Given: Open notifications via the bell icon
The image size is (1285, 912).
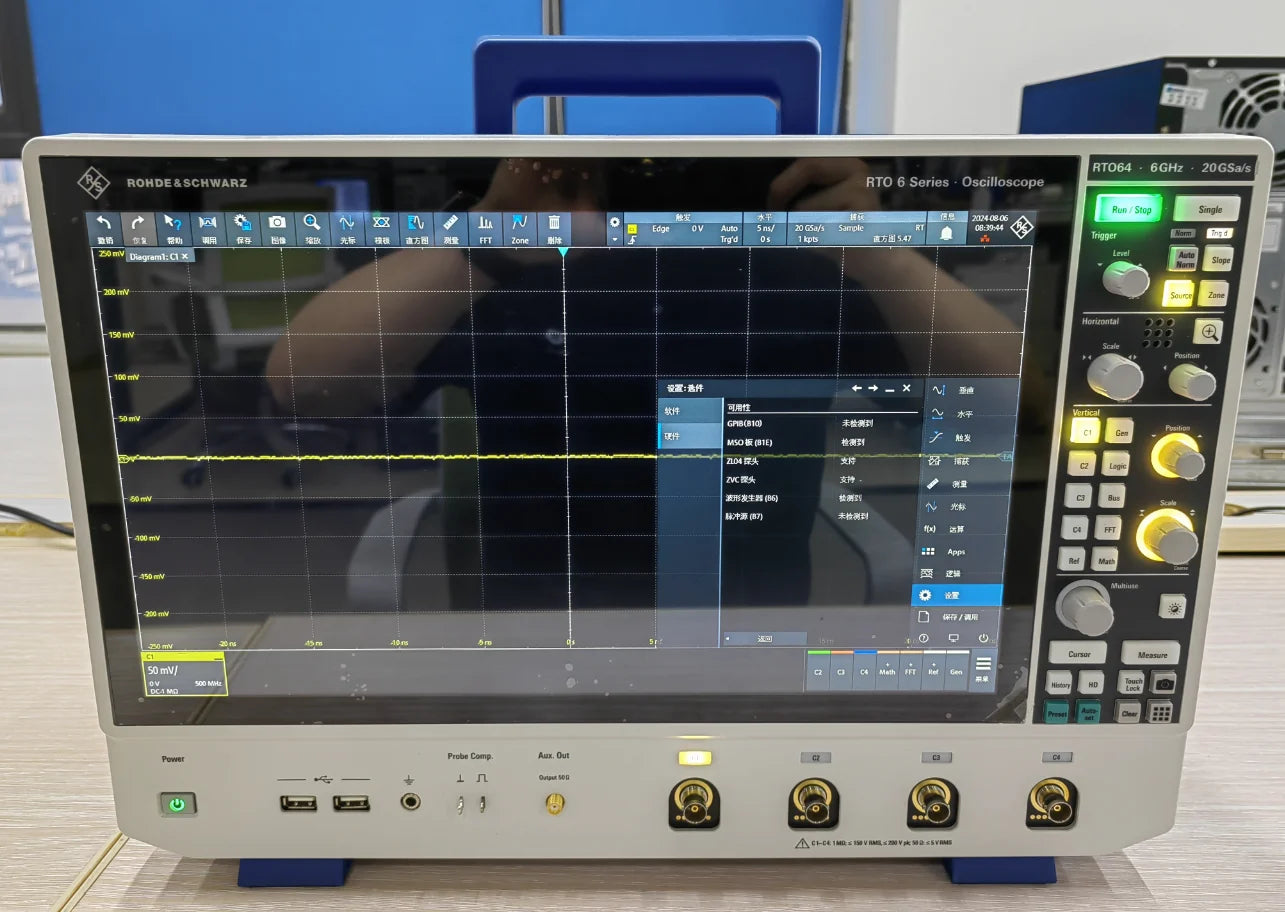Looking at the screenshot, I should coord(946,232).
